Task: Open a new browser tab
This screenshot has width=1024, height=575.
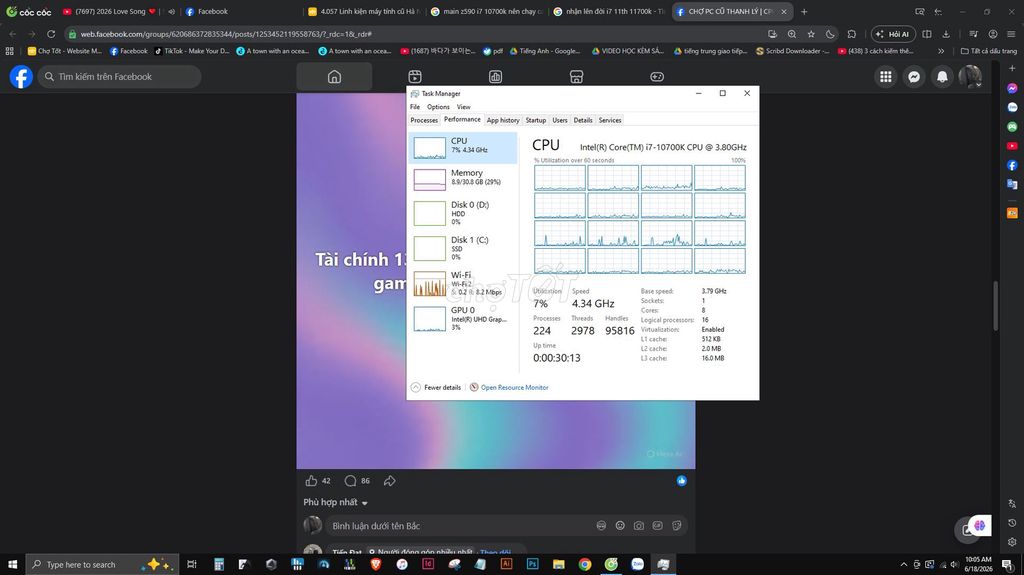Action: pos(804,12)
